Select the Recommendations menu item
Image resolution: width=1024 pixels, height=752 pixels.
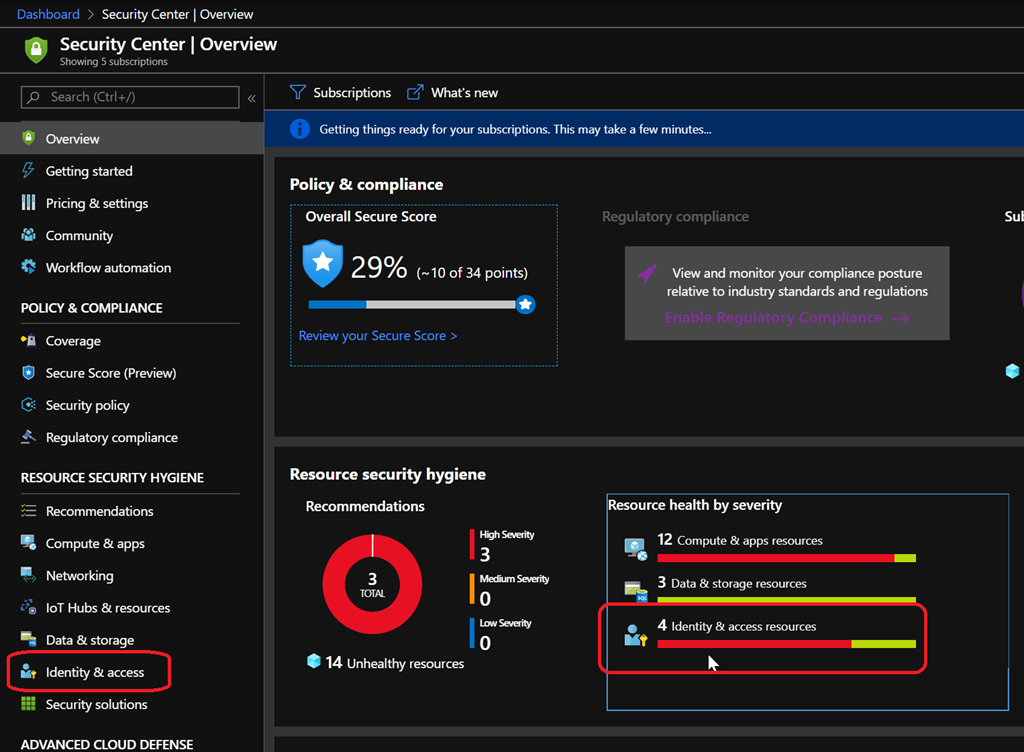(99, 511)
